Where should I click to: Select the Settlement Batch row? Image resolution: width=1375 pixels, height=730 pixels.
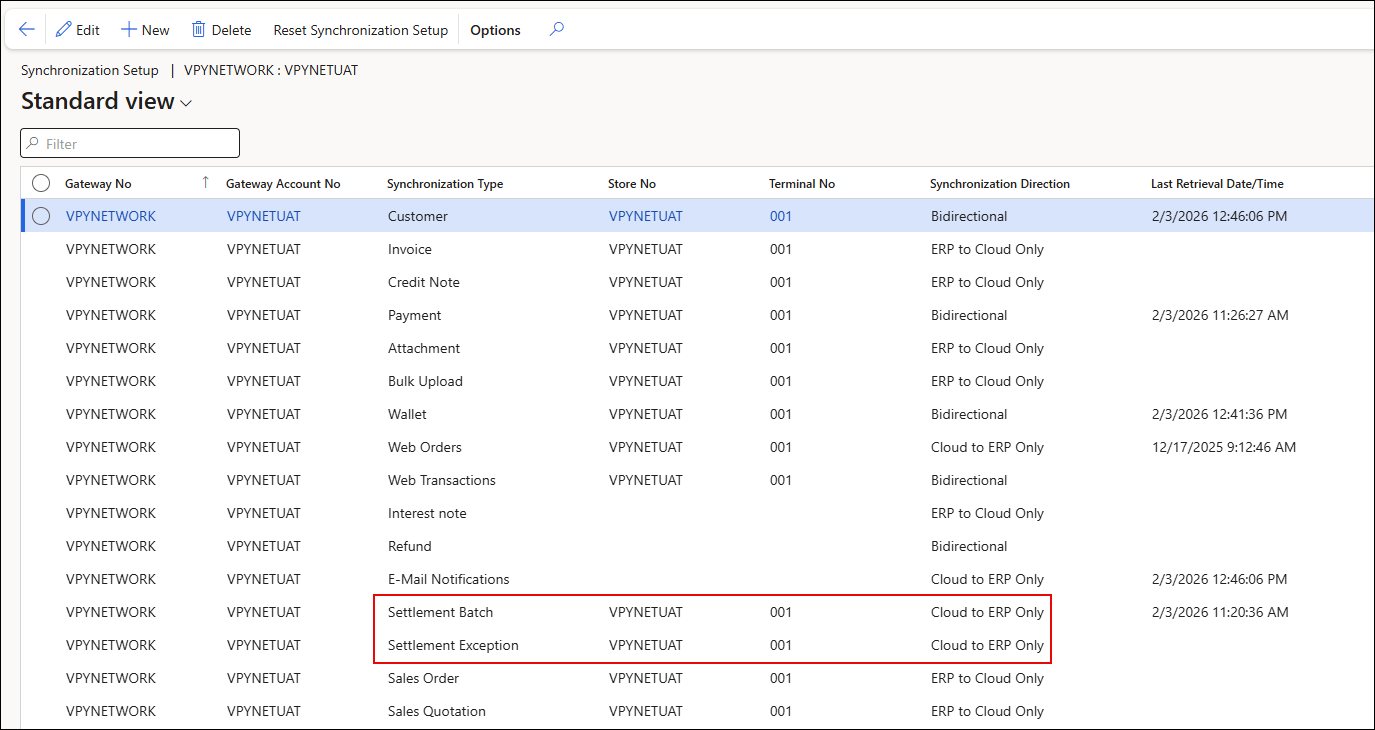(697, 612)
